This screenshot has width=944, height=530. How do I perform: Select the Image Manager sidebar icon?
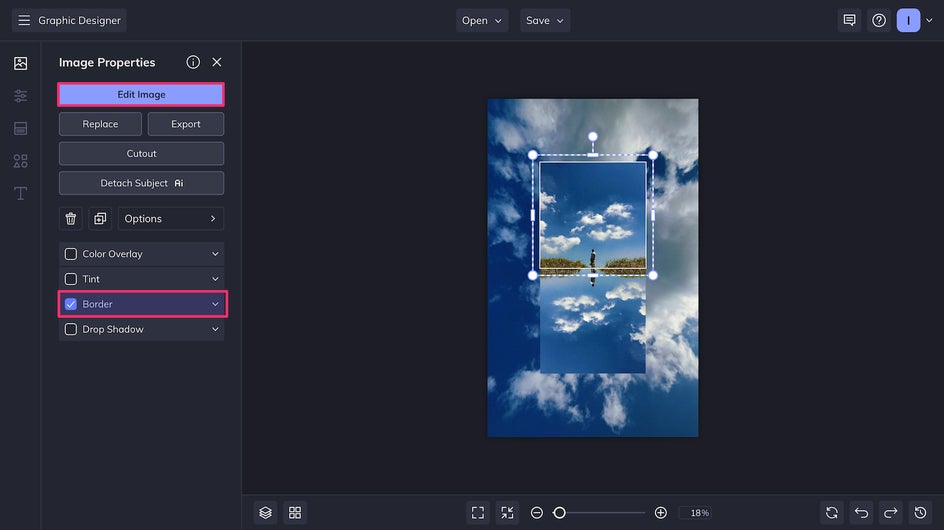(20, 63)
